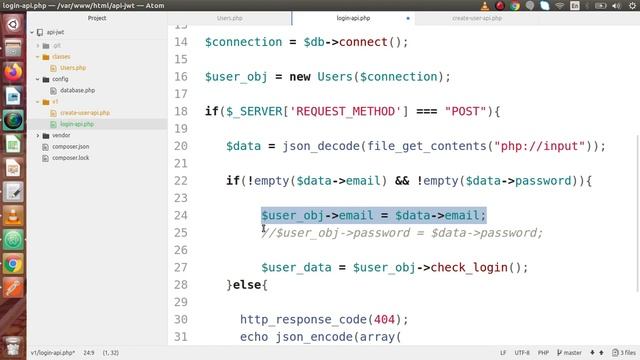Image resolution: width=640 pixels, height=360 pixels.
Task: Launch Google Chrome from the dock
Action: click(13, 264)
